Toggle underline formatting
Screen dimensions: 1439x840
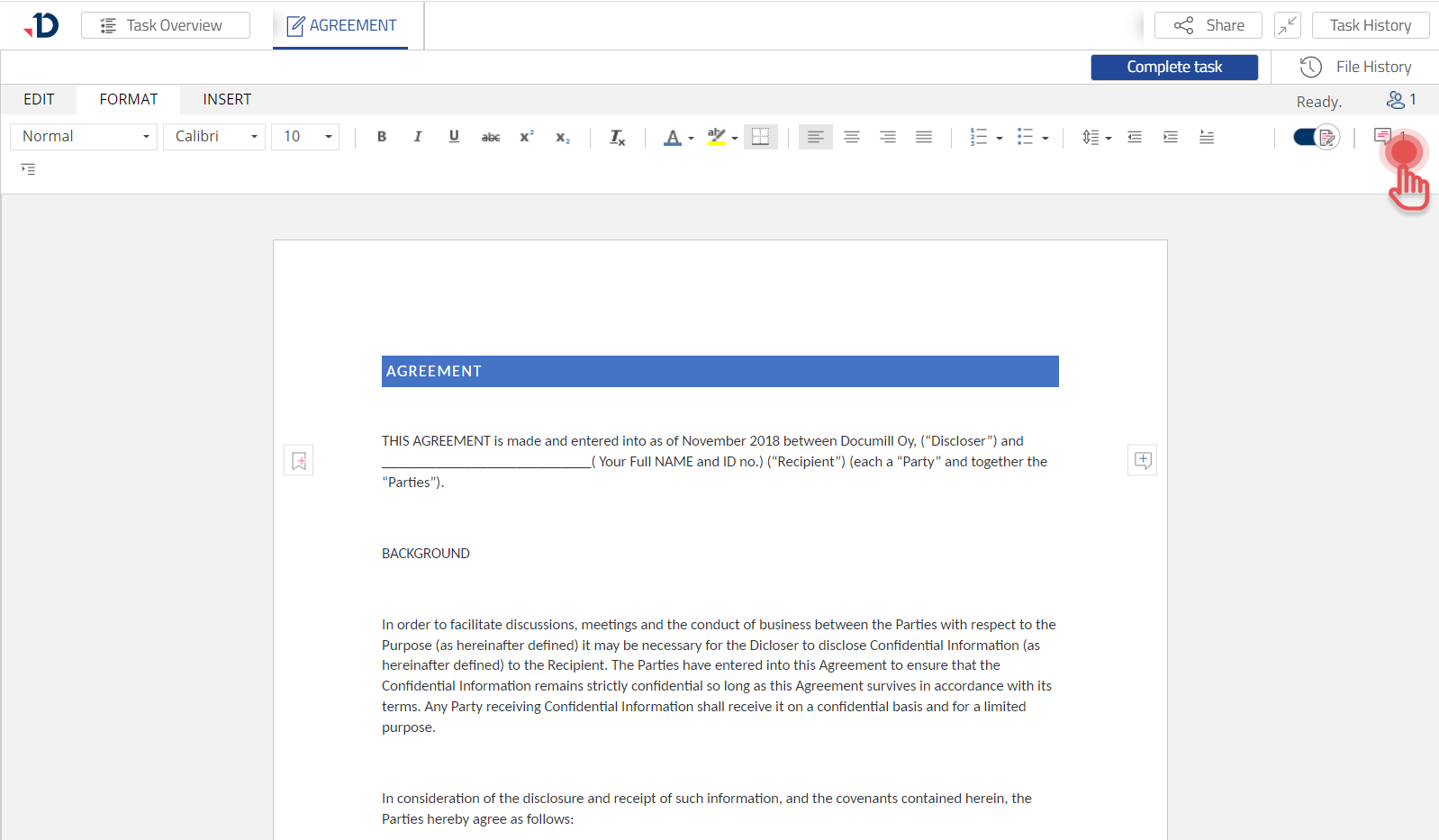[454, 137]
